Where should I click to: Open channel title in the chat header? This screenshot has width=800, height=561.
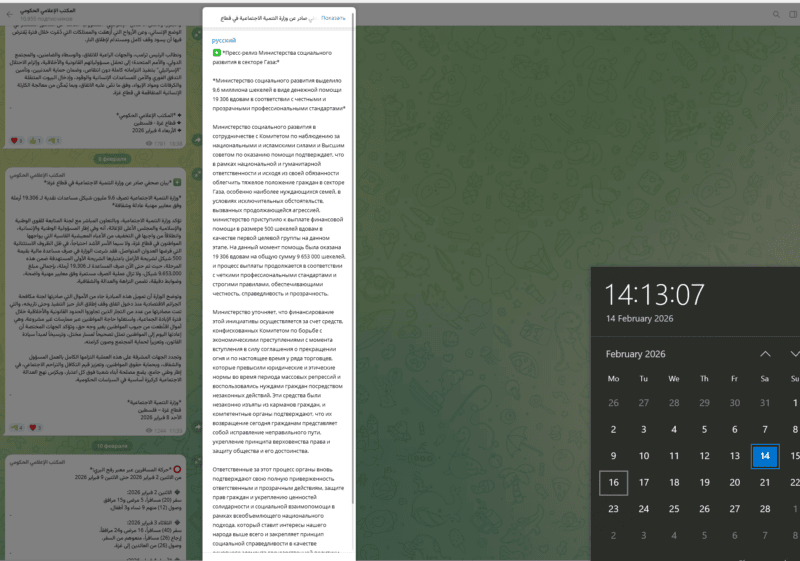coord(55,9)
